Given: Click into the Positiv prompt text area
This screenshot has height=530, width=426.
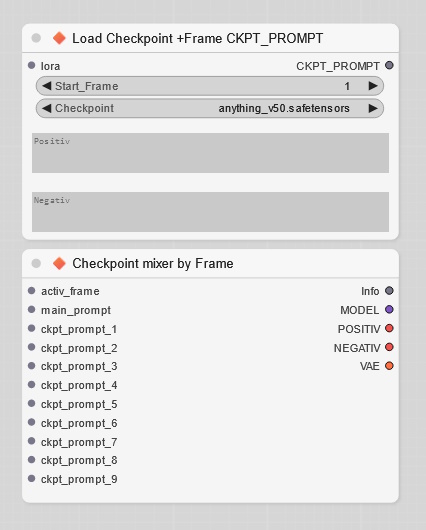Looking at the screenshot, I should pos(210,153).
